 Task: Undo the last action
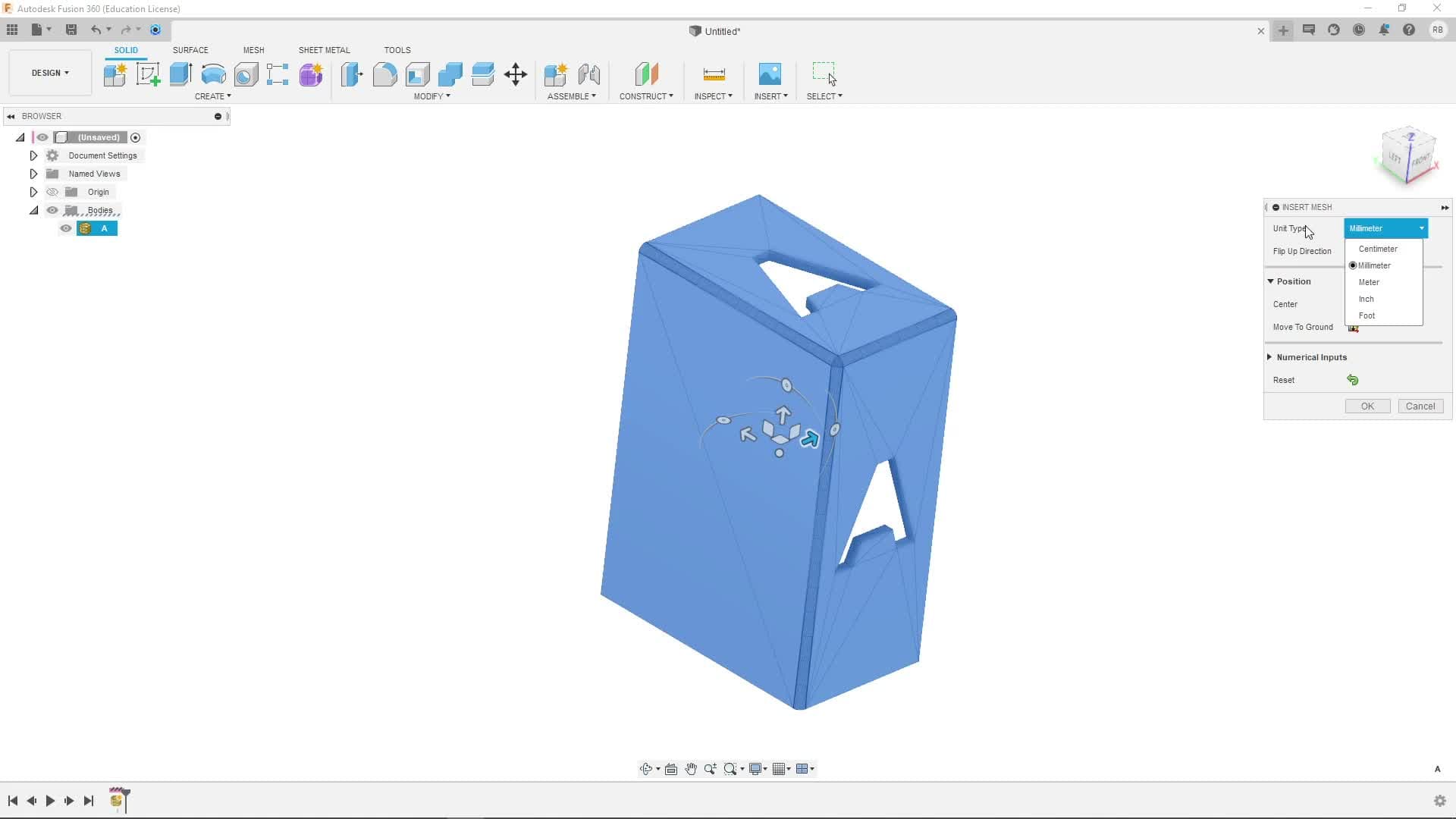pyautogui.click(x=96, y=30)
